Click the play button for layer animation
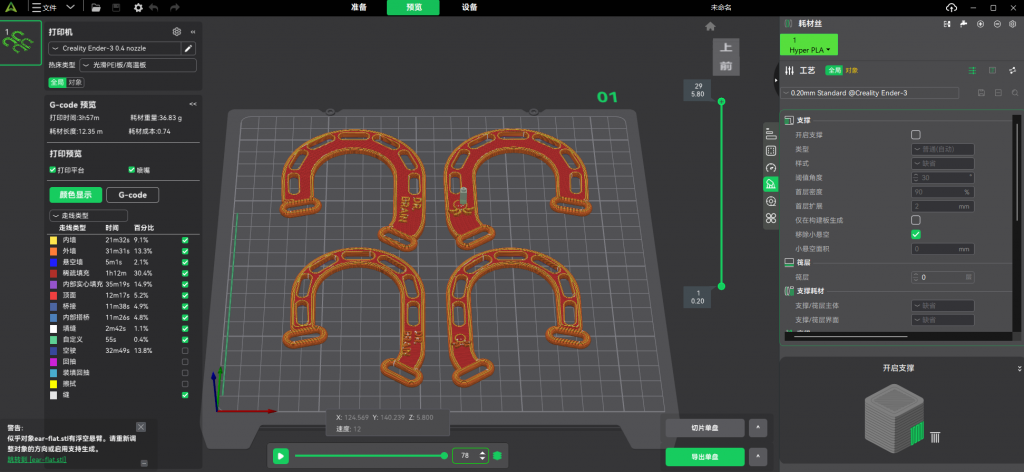 [x=282, y=456]
